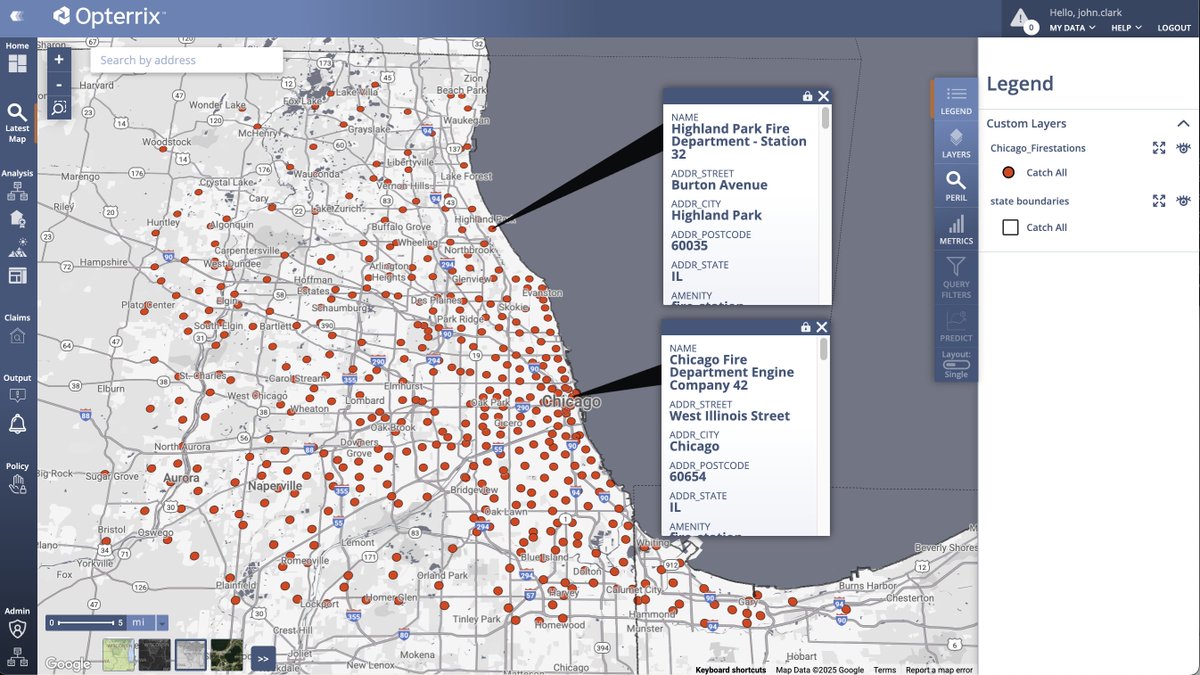
Task: Switch to the METRICS tab
Action: tap(956, 229)
